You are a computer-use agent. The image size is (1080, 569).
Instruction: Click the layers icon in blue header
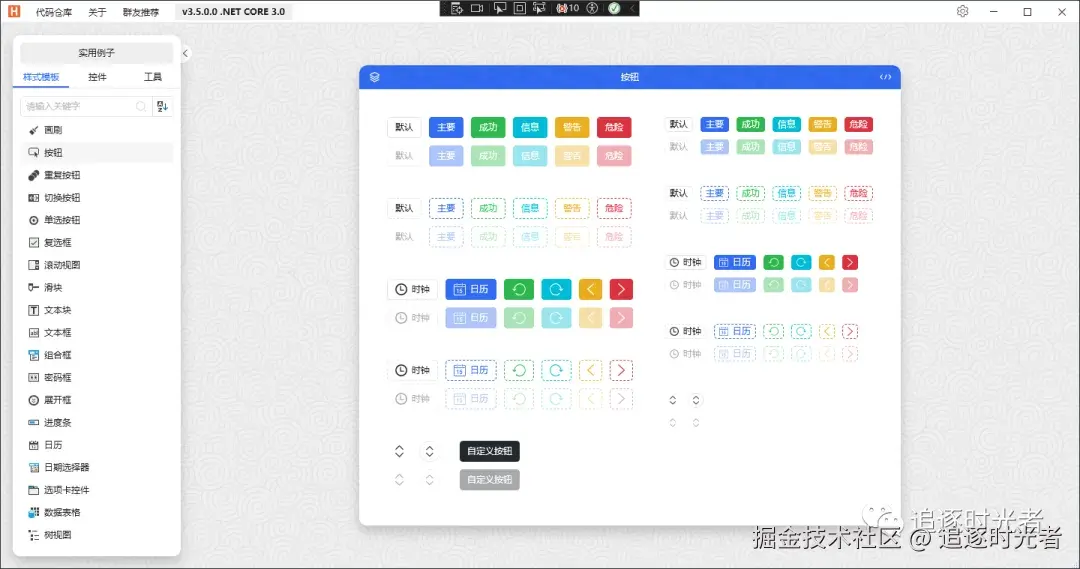[x=374, y=76]
